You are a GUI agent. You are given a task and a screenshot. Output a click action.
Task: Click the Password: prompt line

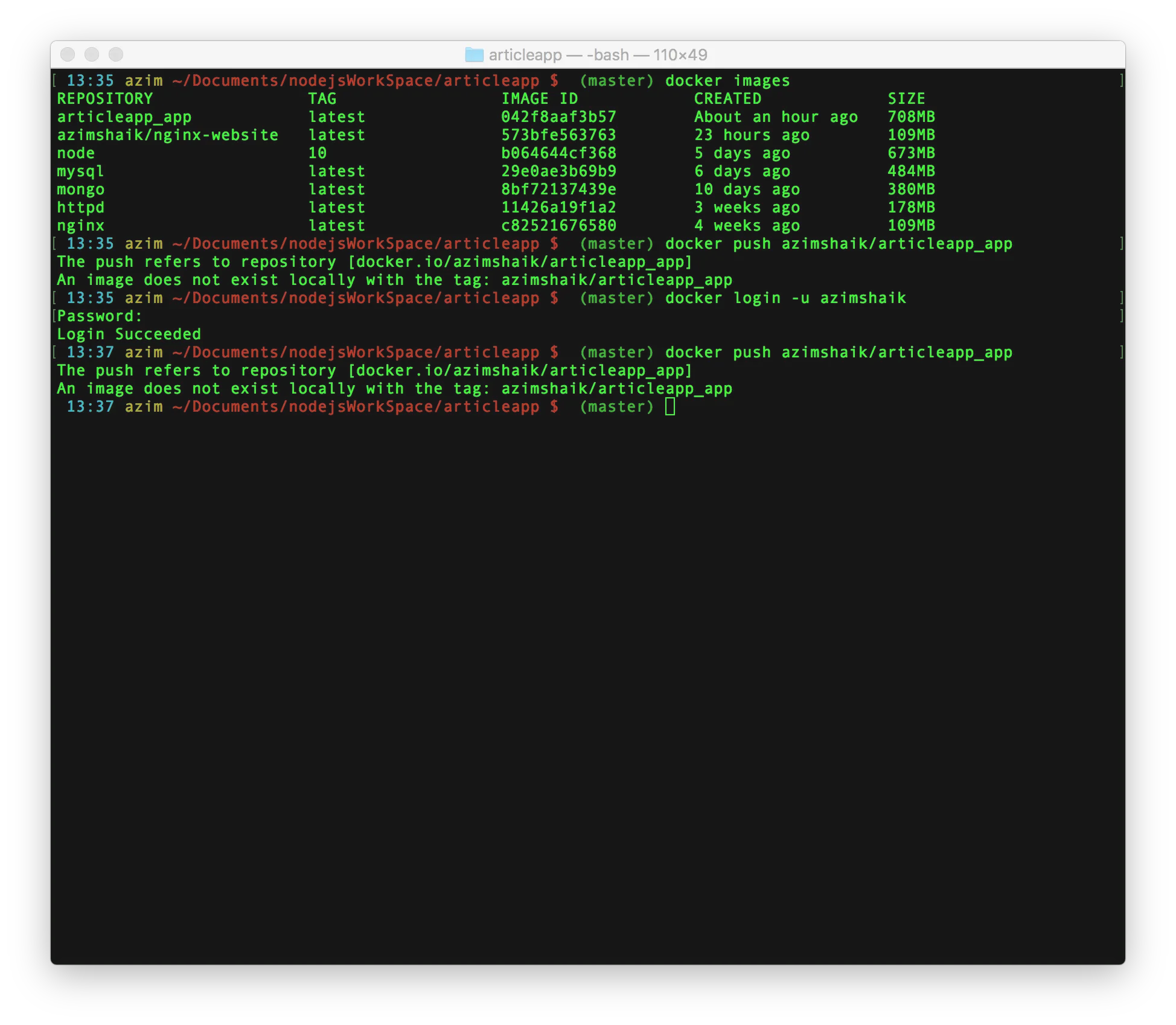100,316
